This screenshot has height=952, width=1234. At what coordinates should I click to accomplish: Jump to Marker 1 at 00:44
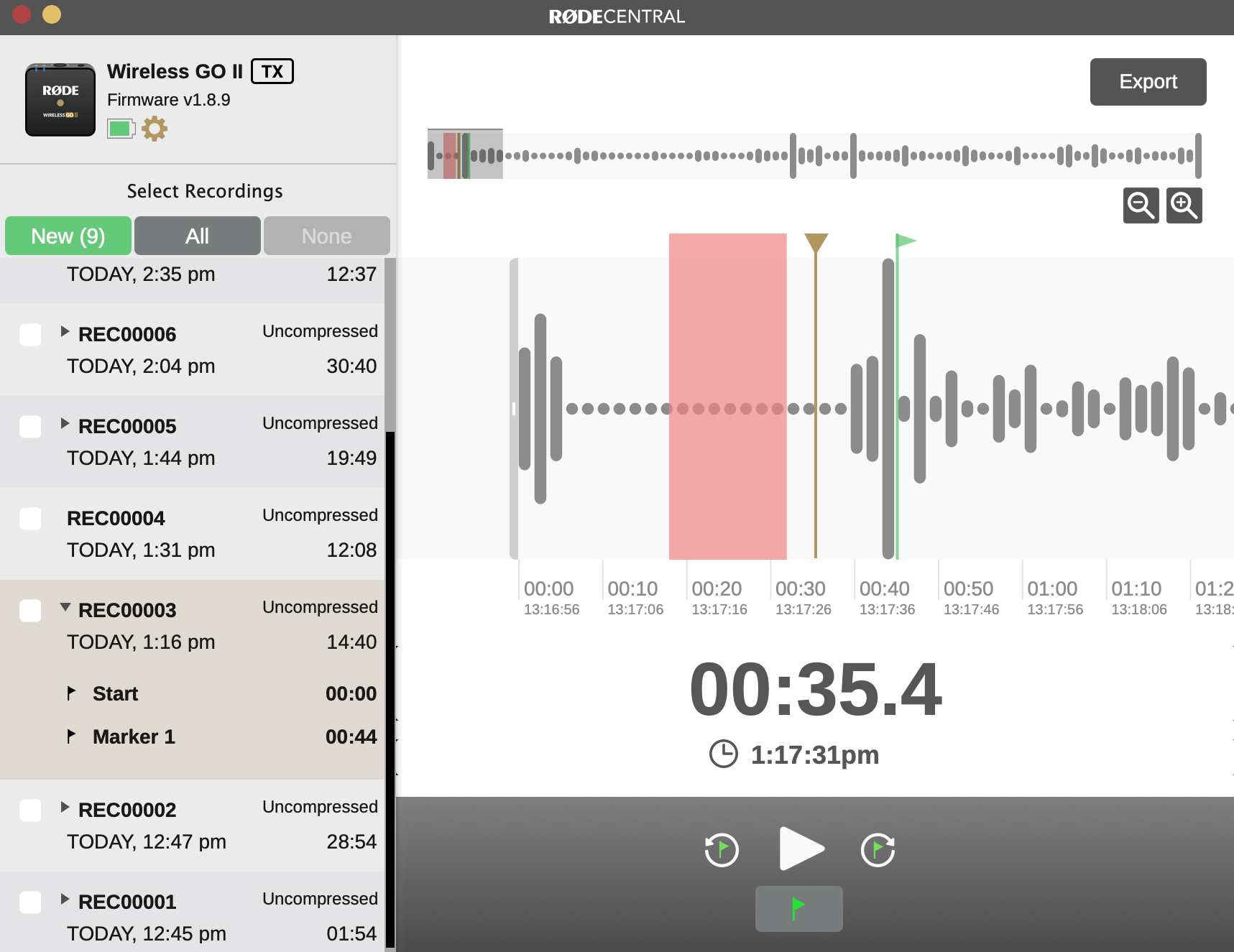[x=193, y=736]
